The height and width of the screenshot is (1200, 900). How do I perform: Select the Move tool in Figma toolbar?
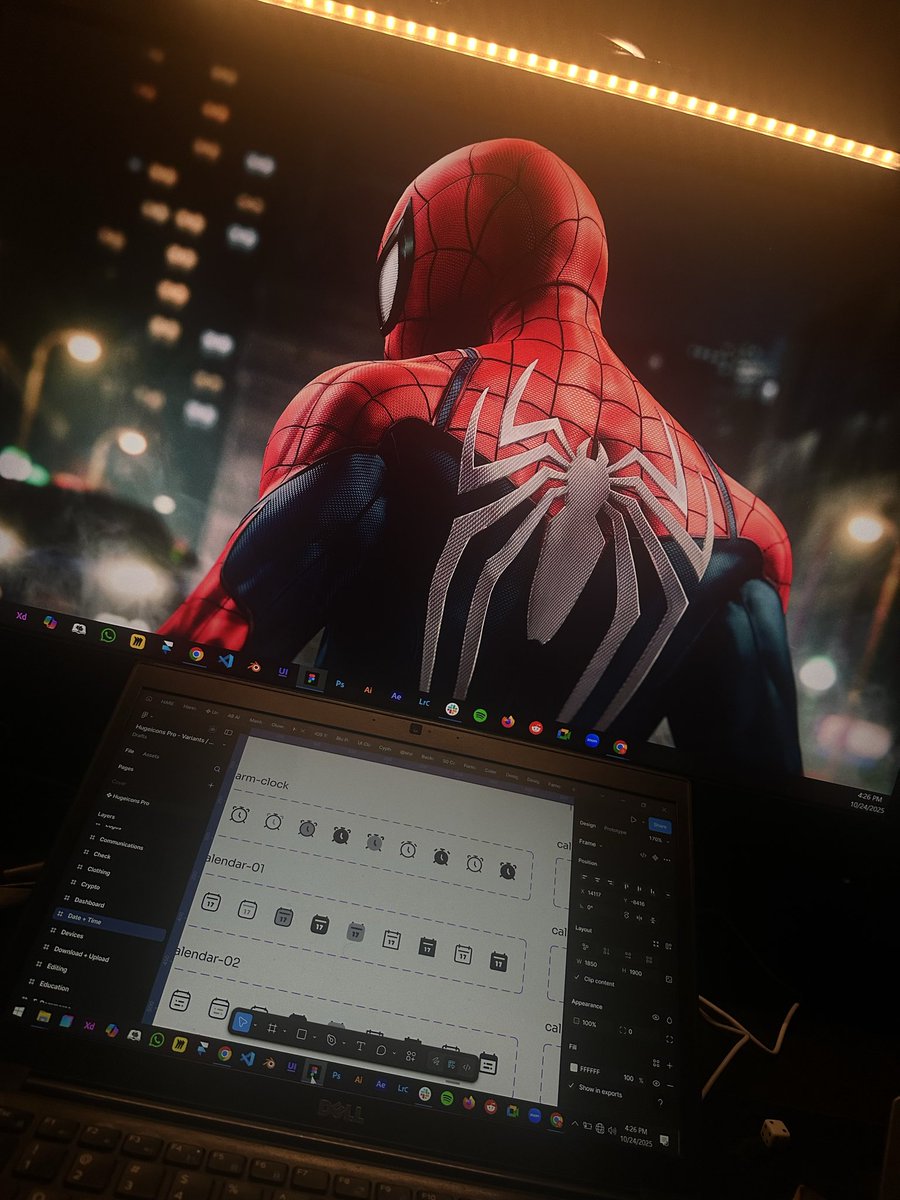pyautogui.click(x=242, y=1022)
